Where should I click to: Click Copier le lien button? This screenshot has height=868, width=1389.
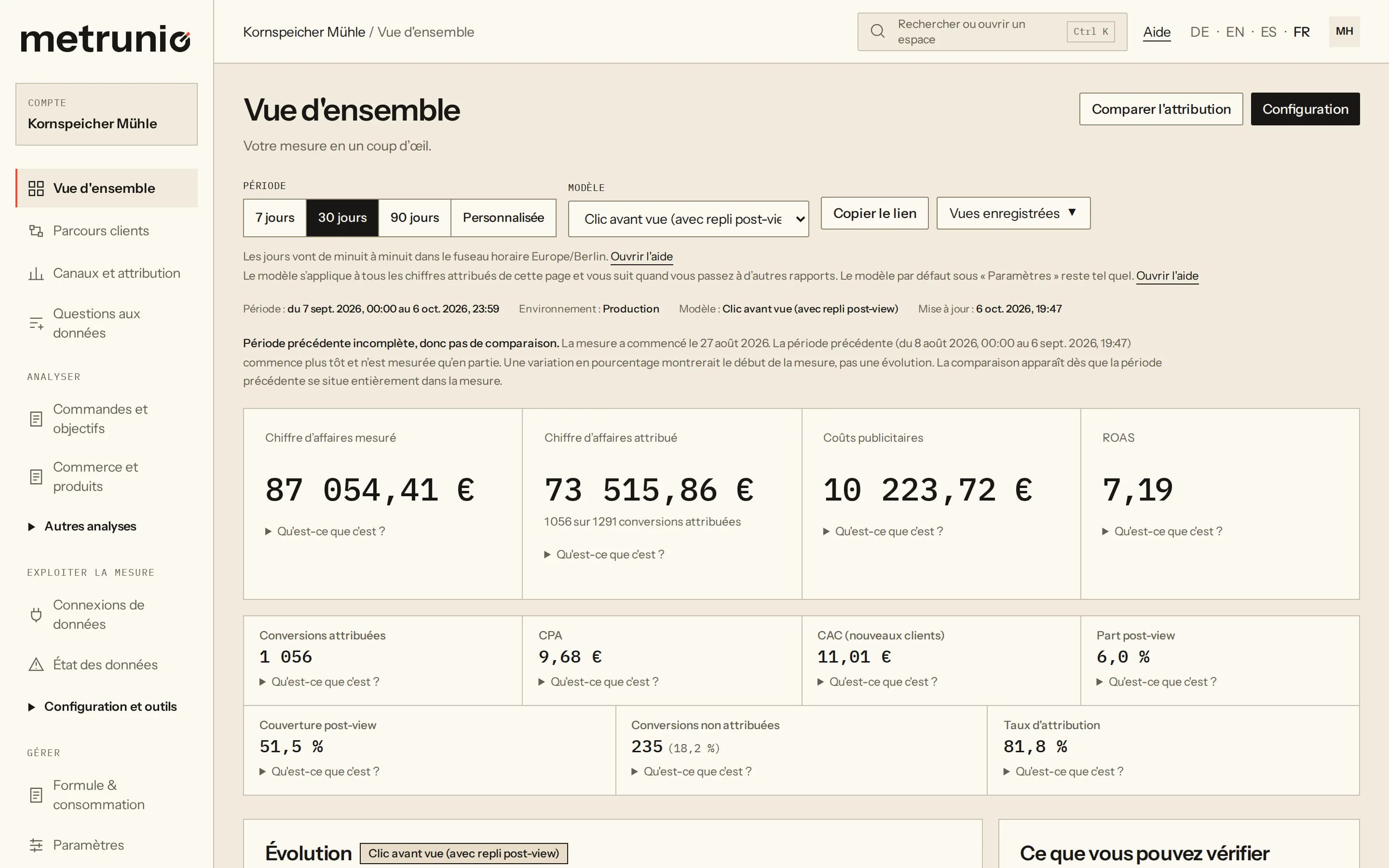point(874,214)
